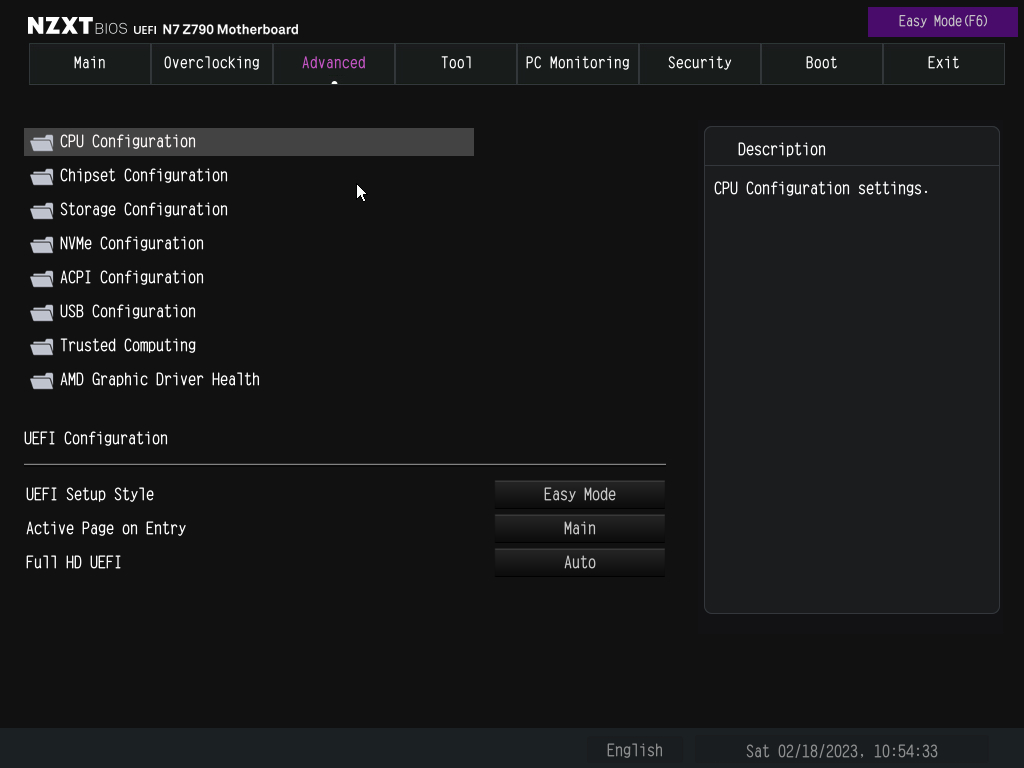Open the AMD Graphic Driver Health folder icon
Screen dimensions: 1024x768
(41, 379)
